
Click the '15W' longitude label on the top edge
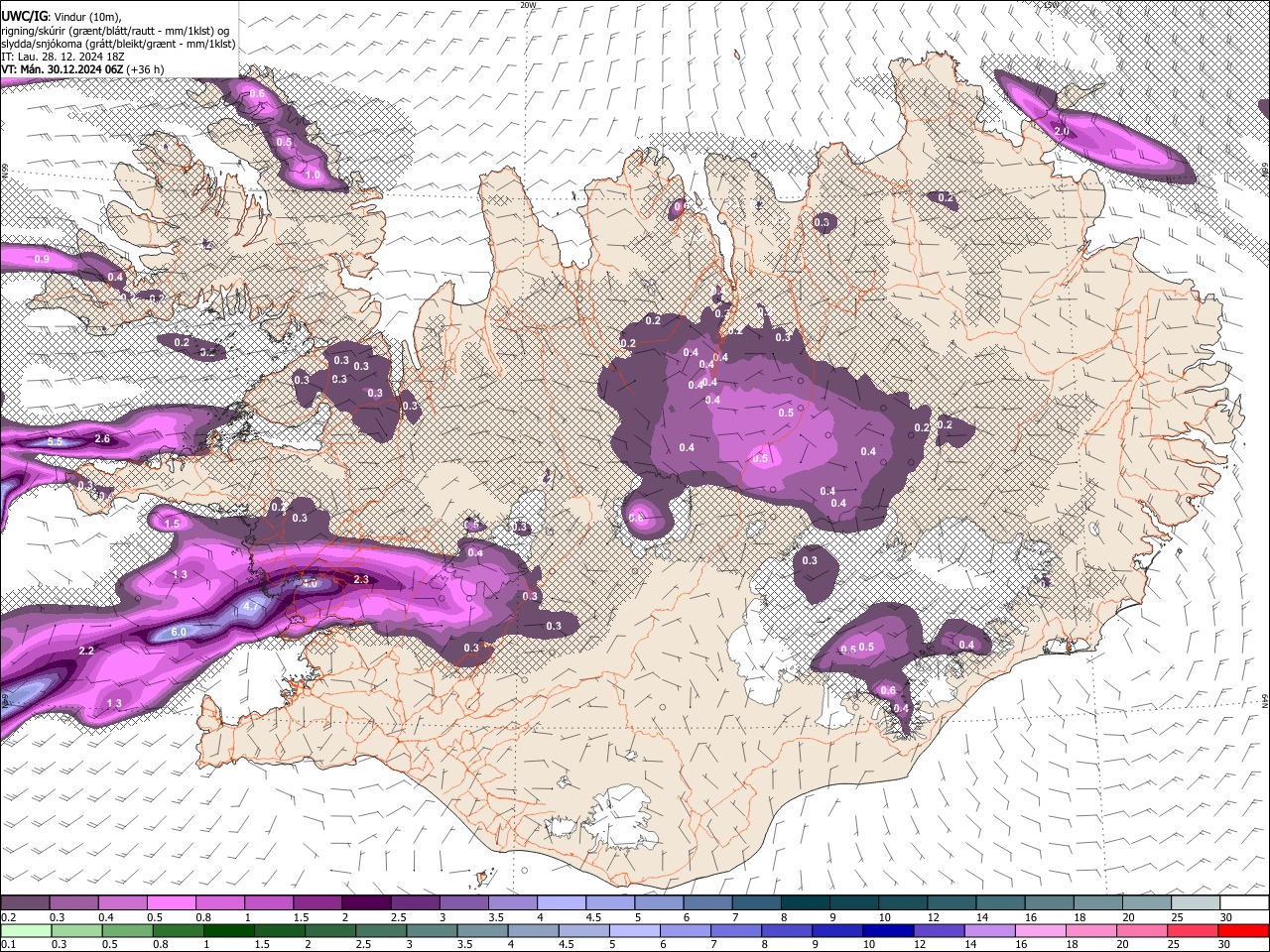1052,5
